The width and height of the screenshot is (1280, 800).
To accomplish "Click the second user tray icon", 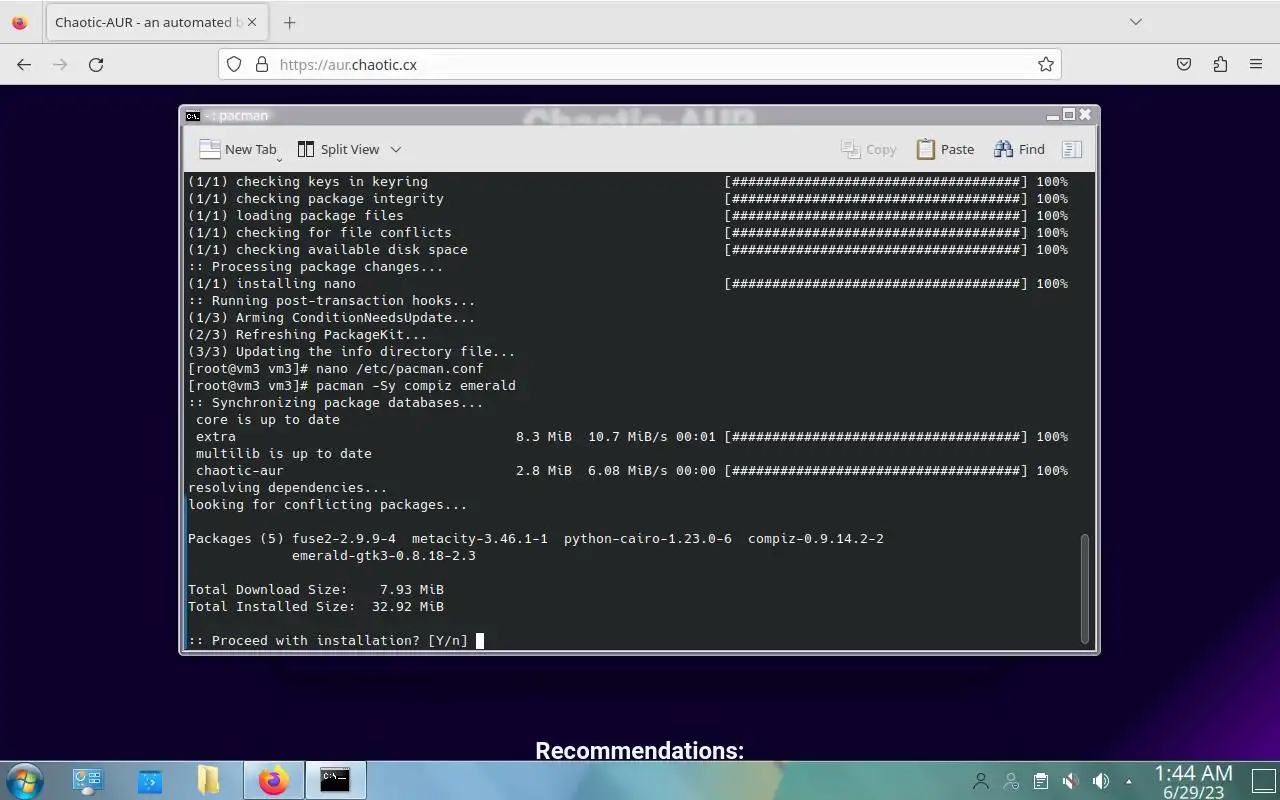I will 1011,781.
